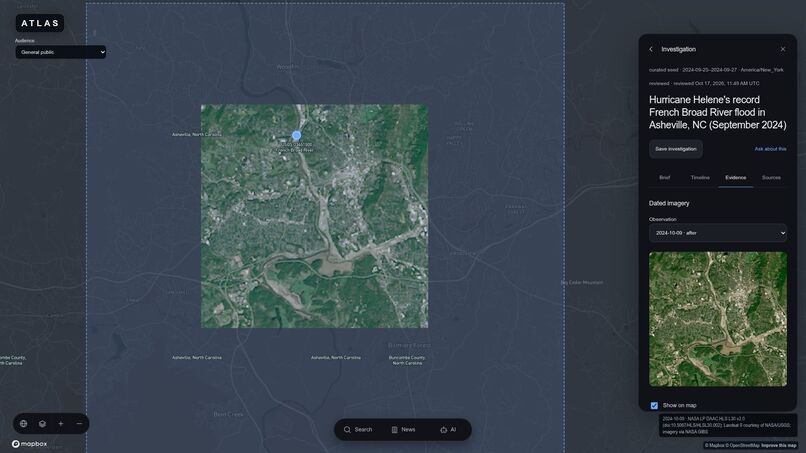Click the Buncombe County, North Carolina label
The width and height of the screenshot is (806, 453).
coord(407,360)
